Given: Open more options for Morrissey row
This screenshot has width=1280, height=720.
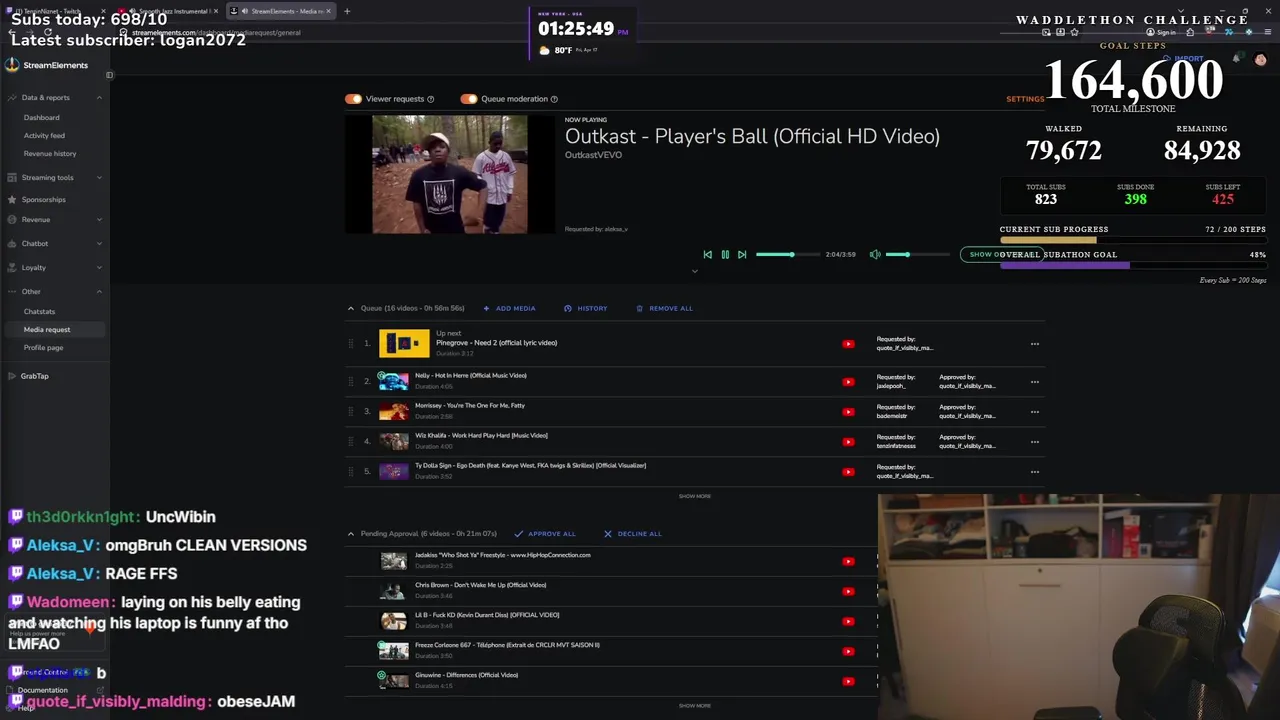Looking at the screenshot, I should [1035, 412].
